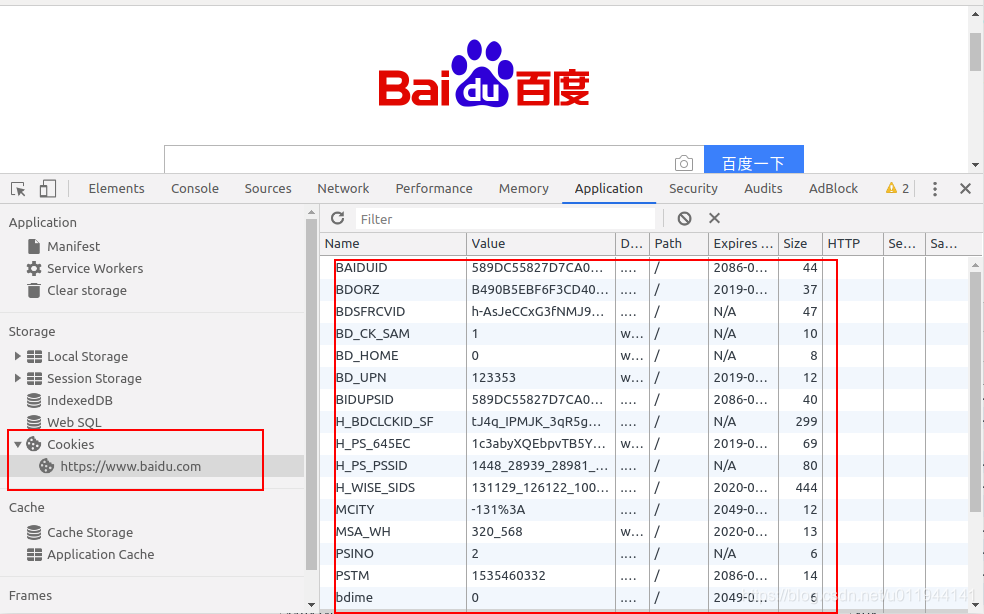Screen dimensions: 984x614
Task: Select the MCITY cookie row
Action: pos(644,509)
